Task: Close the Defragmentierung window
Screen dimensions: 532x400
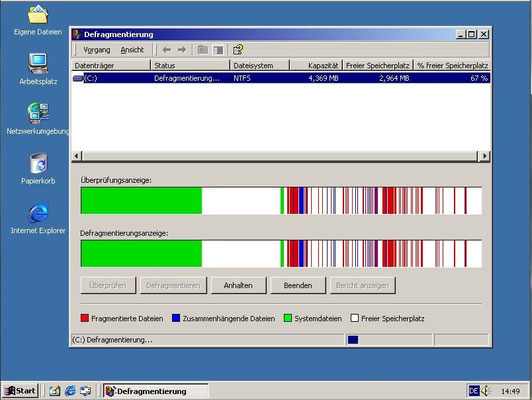Action: point(483,34)
